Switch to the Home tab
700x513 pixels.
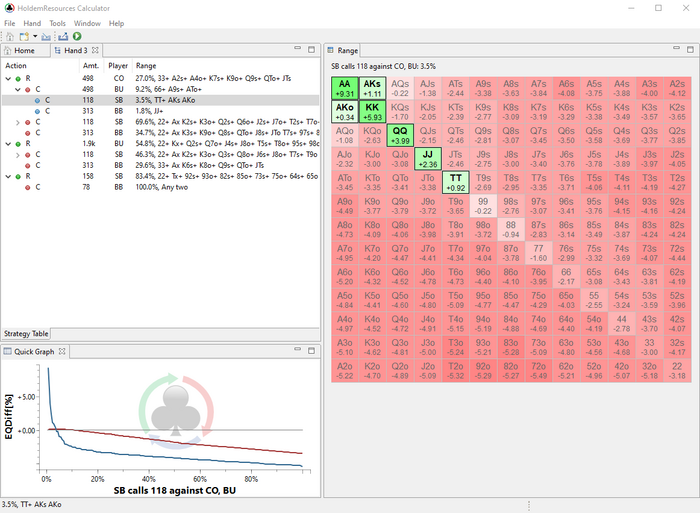[25, 50]
